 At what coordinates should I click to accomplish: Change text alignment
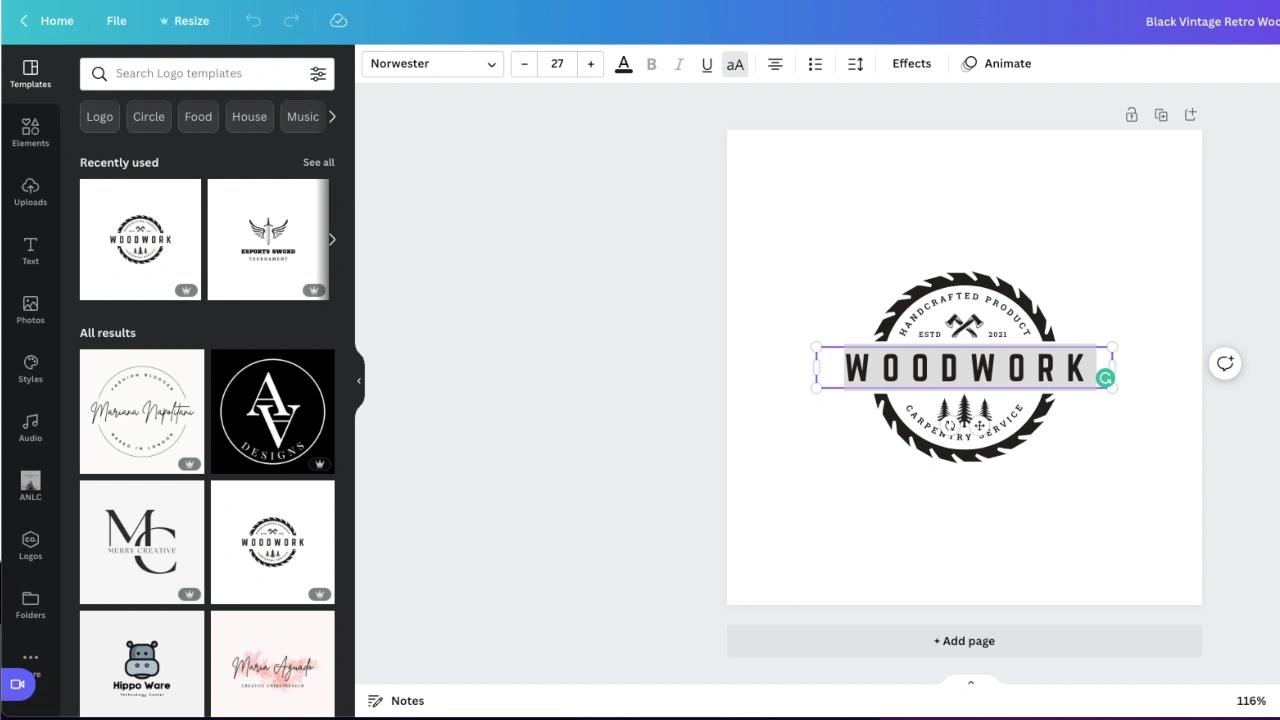[x=775, y=64]
